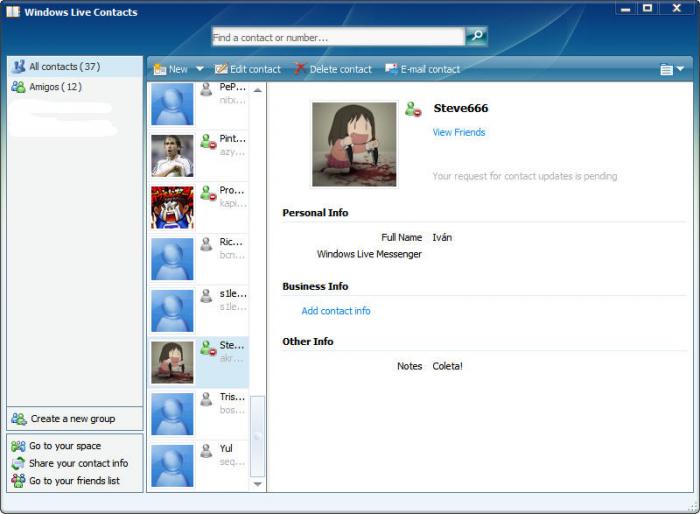Click the Share your contact info icon
700x514 pixels.
tap(18, 464)
